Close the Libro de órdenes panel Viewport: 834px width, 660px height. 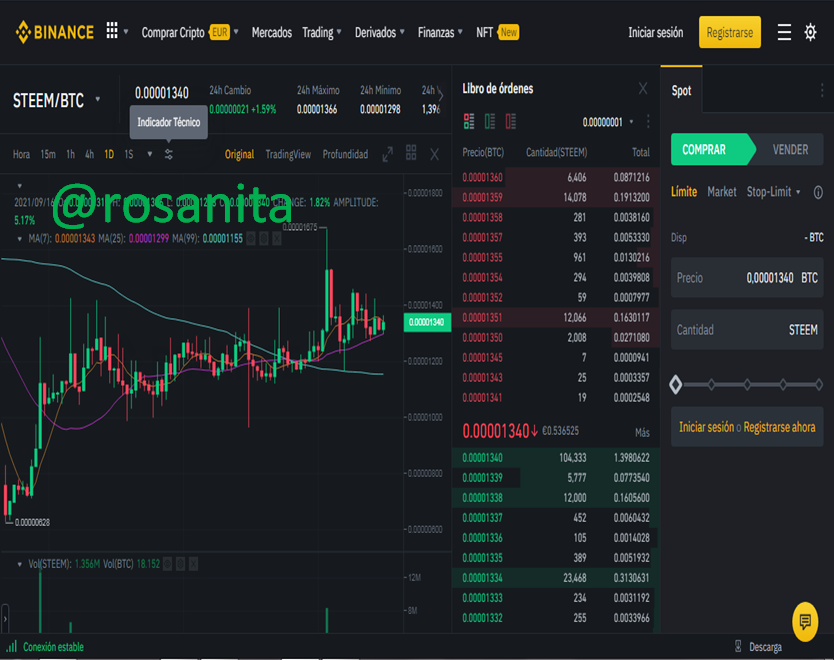click(643, 88)
